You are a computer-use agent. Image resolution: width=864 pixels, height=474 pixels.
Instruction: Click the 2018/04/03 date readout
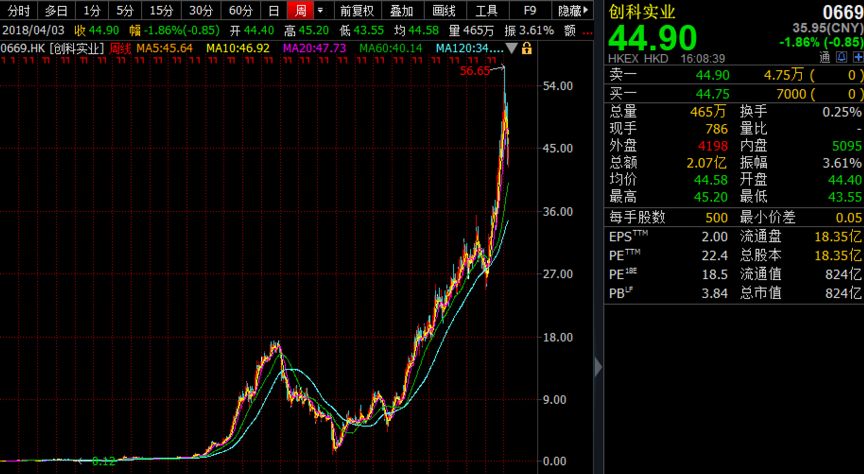[x=34, y=31]
